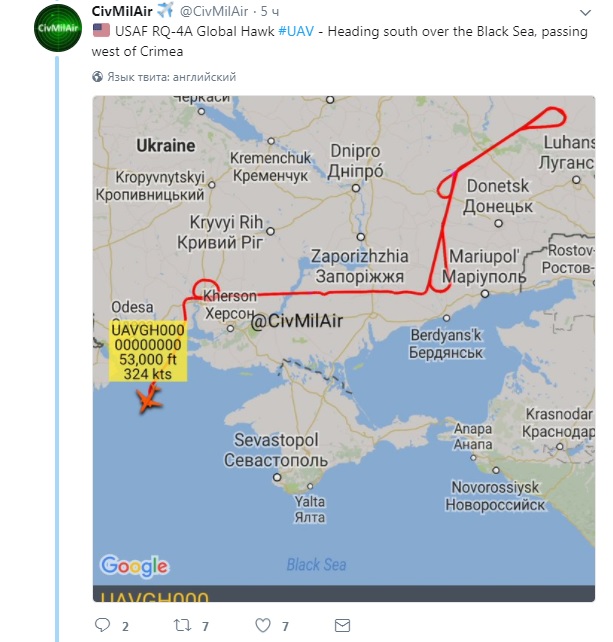
Task: Click the Google logo on the map
Action: pos(133,566)
